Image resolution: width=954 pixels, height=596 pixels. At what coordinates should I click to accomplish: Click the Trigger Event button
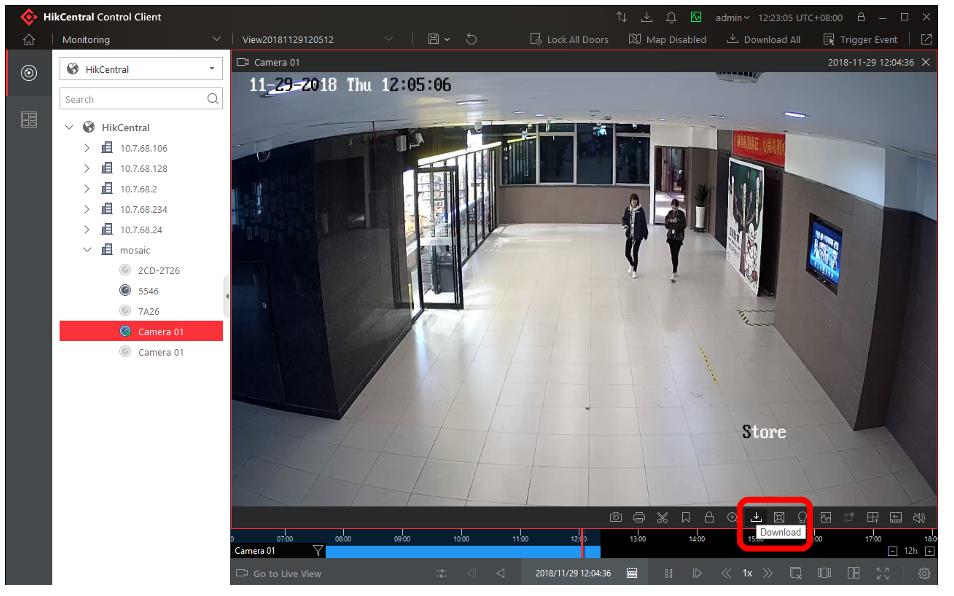pyautogui.click(x=863, y=40)
